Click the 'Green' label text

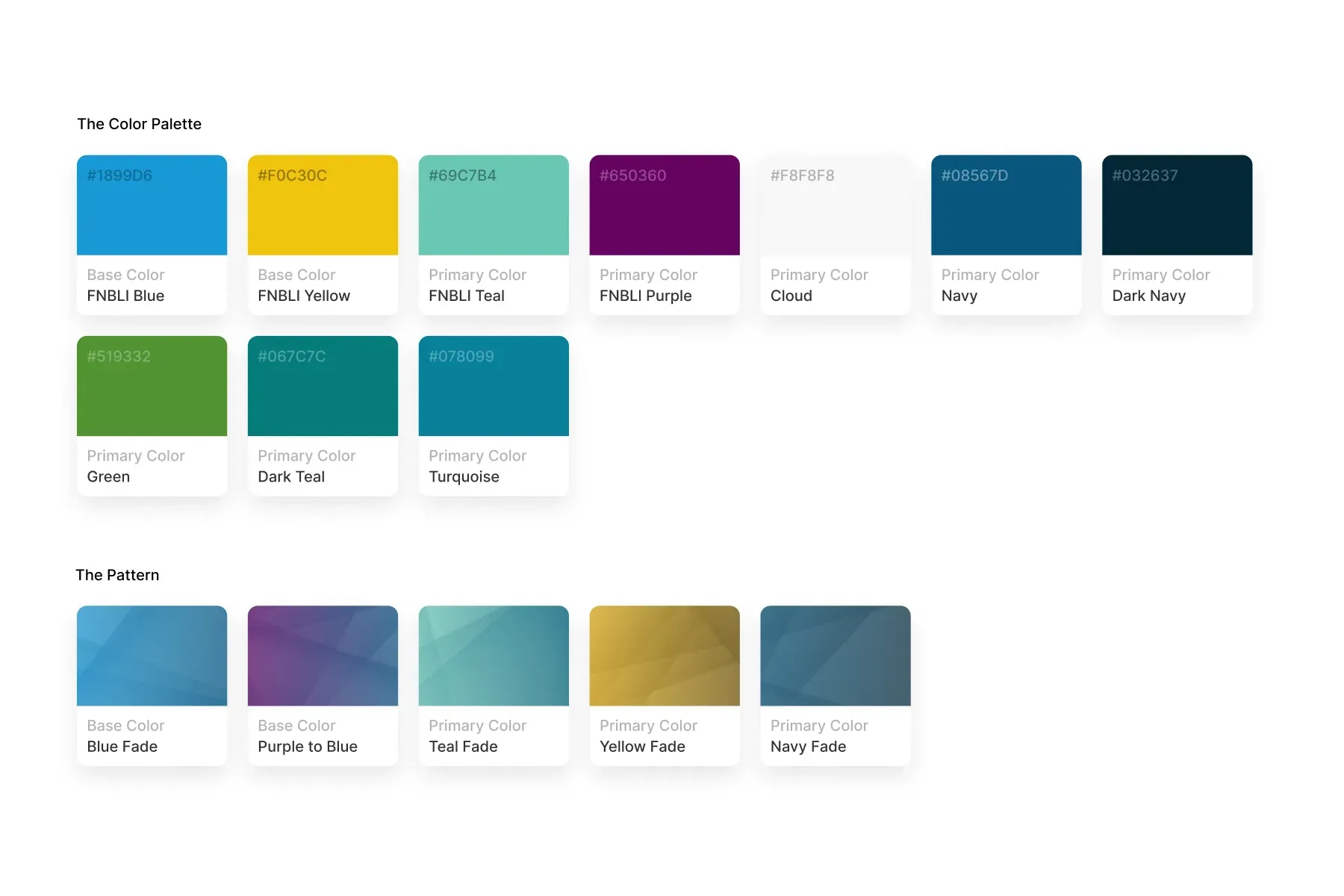pyautogui.click(x=108, y=476)
